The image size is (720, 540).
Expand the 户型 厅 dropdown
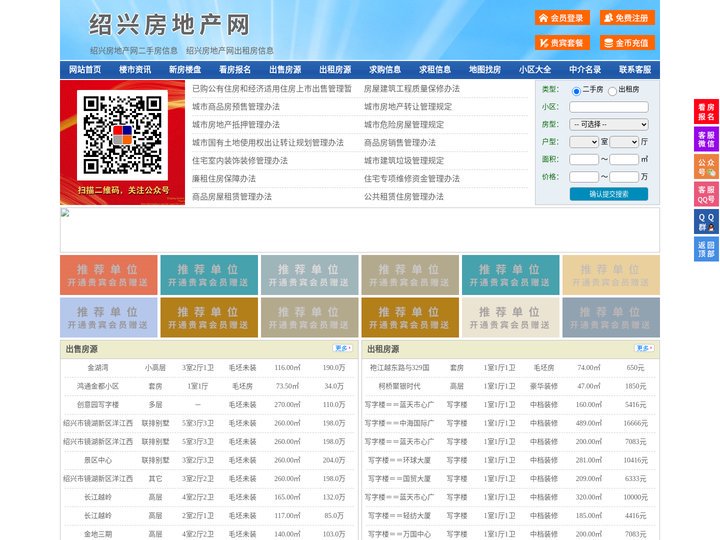pyautogui.click(x=624, y=142)
